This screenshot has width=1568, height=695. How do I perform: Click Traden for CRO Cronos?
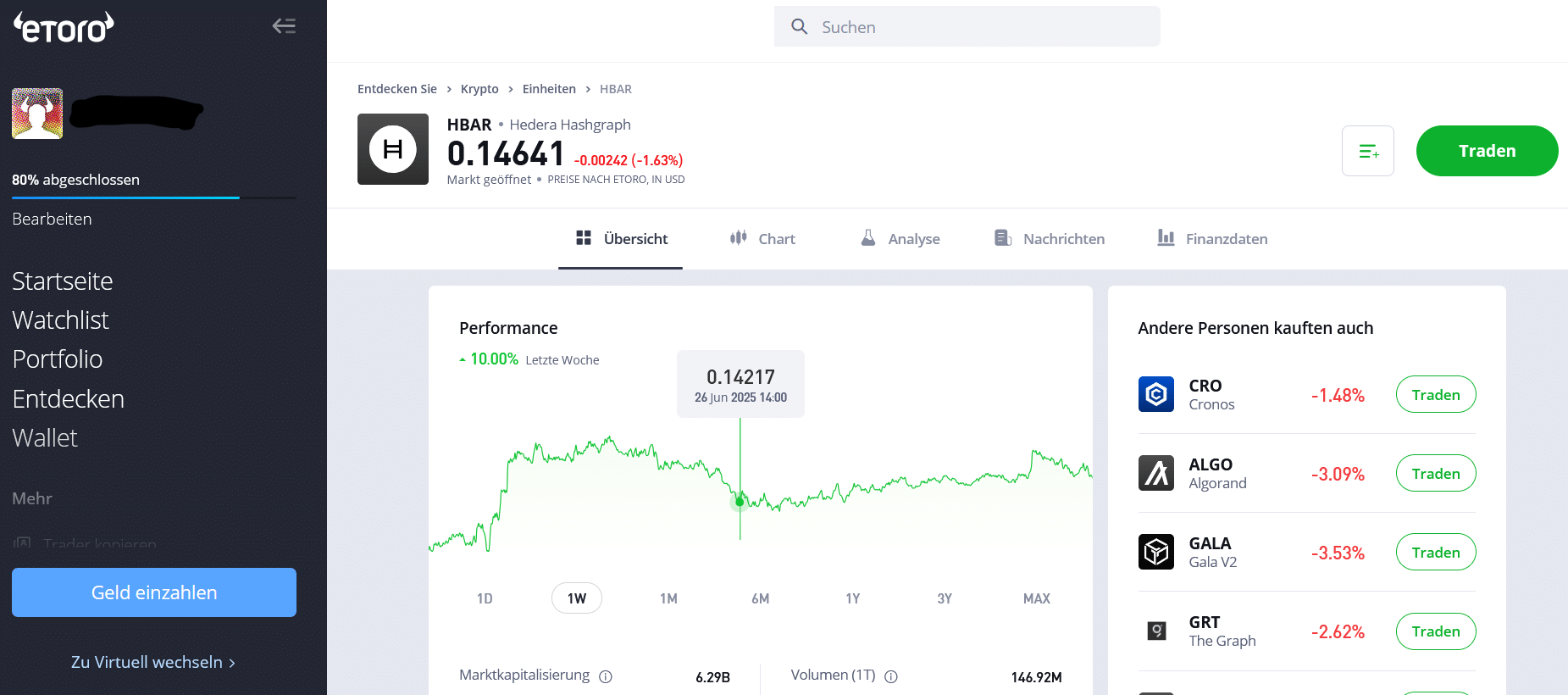1436,394
